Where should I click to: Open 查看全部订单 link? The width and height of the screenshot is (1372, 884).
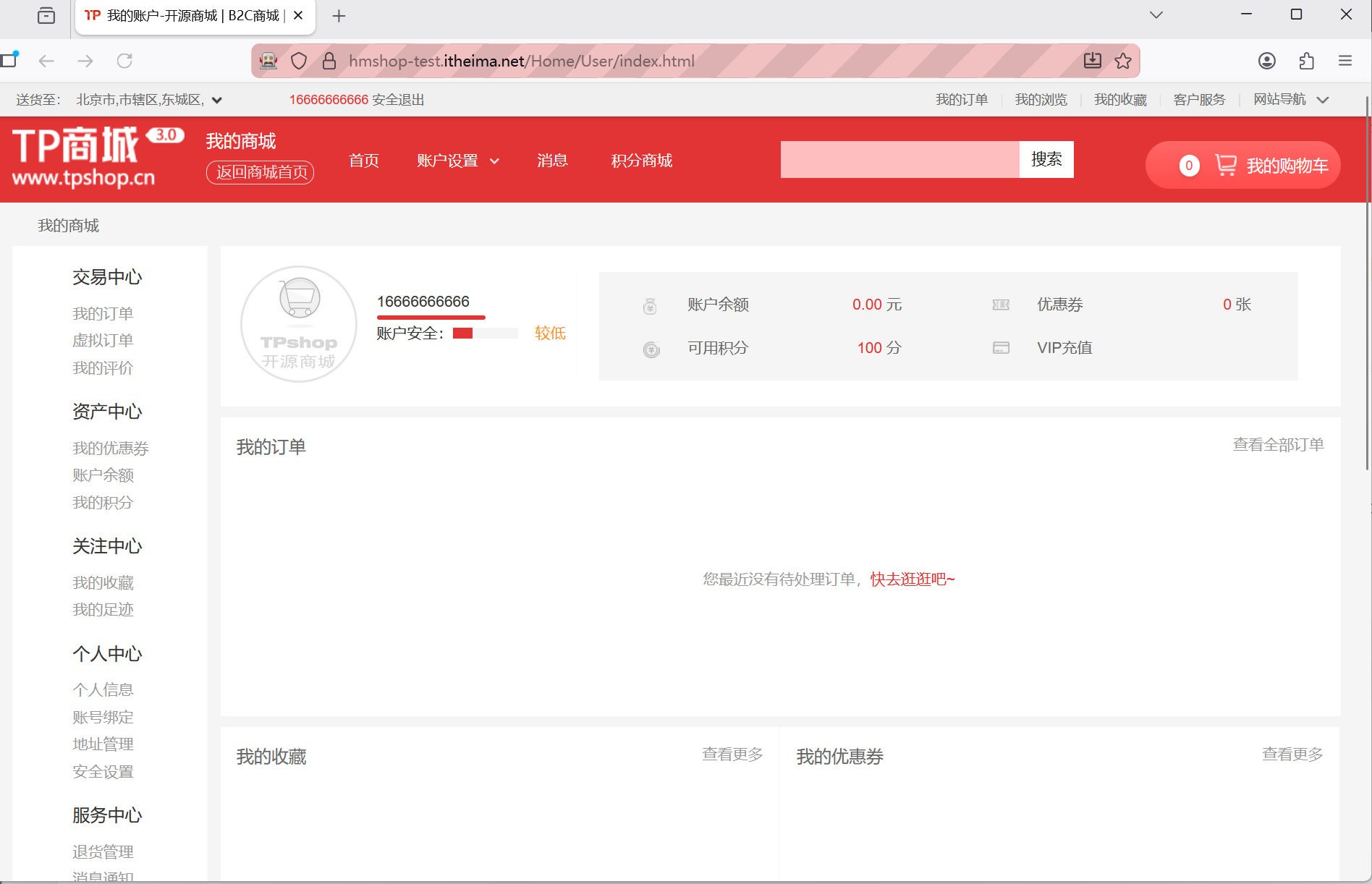[x=1278, y=445]
